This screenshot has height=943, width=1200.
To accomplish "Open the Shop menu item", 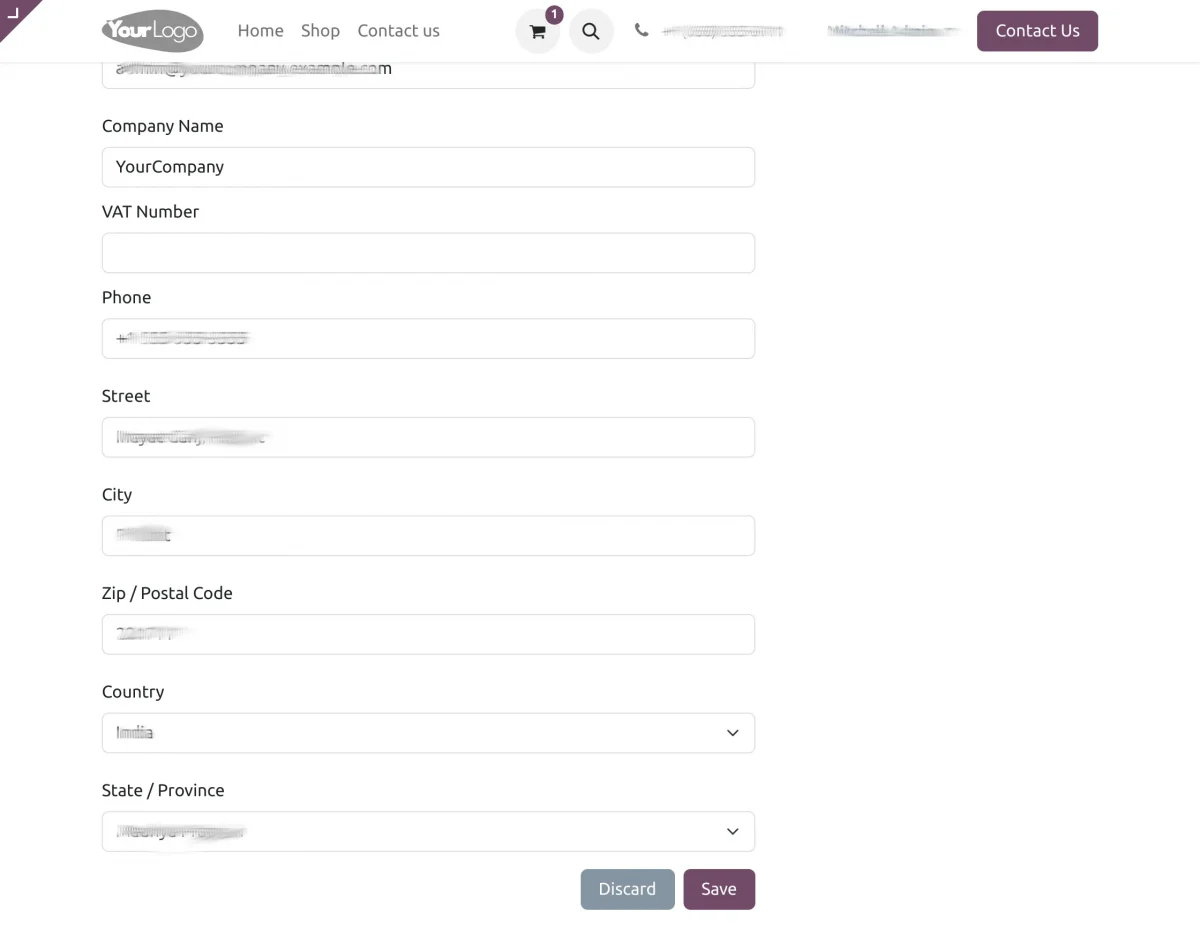I will (320, 31).
